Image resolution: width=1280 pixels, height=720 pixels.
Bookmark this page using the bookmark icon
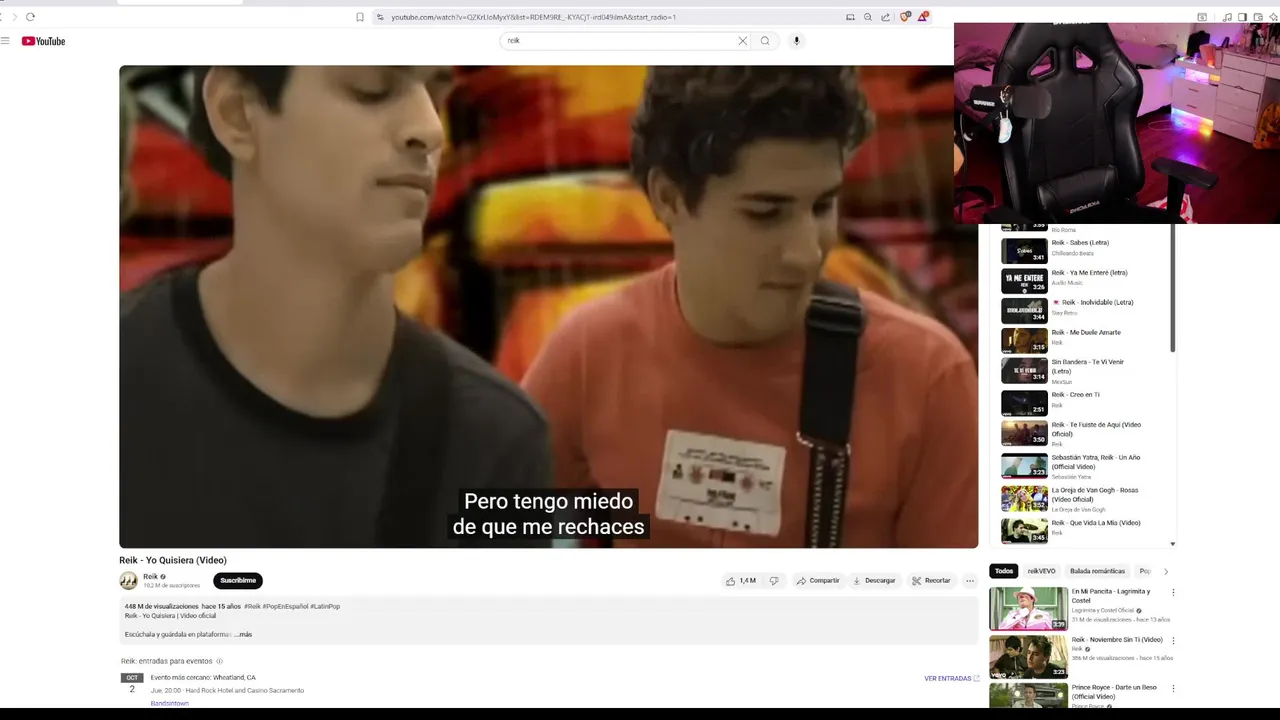360,17
